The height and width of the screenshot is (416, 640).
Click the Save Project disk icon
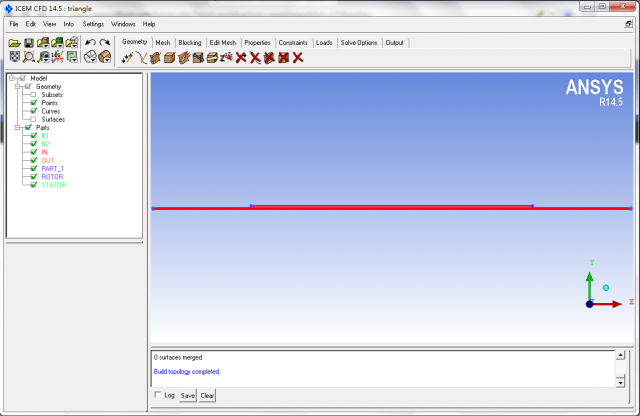(x=29, y=43)
